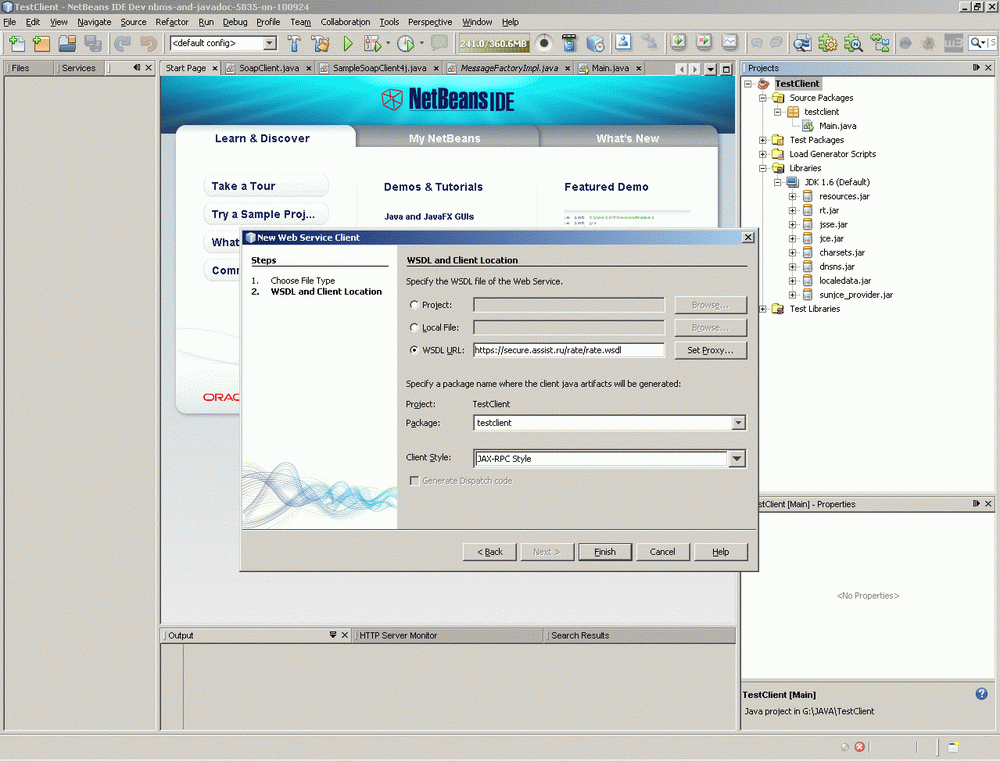This screenshot has height=762, width=1000.
Task: Click the Debug Main Project icon
Action: tap(372, 43)
